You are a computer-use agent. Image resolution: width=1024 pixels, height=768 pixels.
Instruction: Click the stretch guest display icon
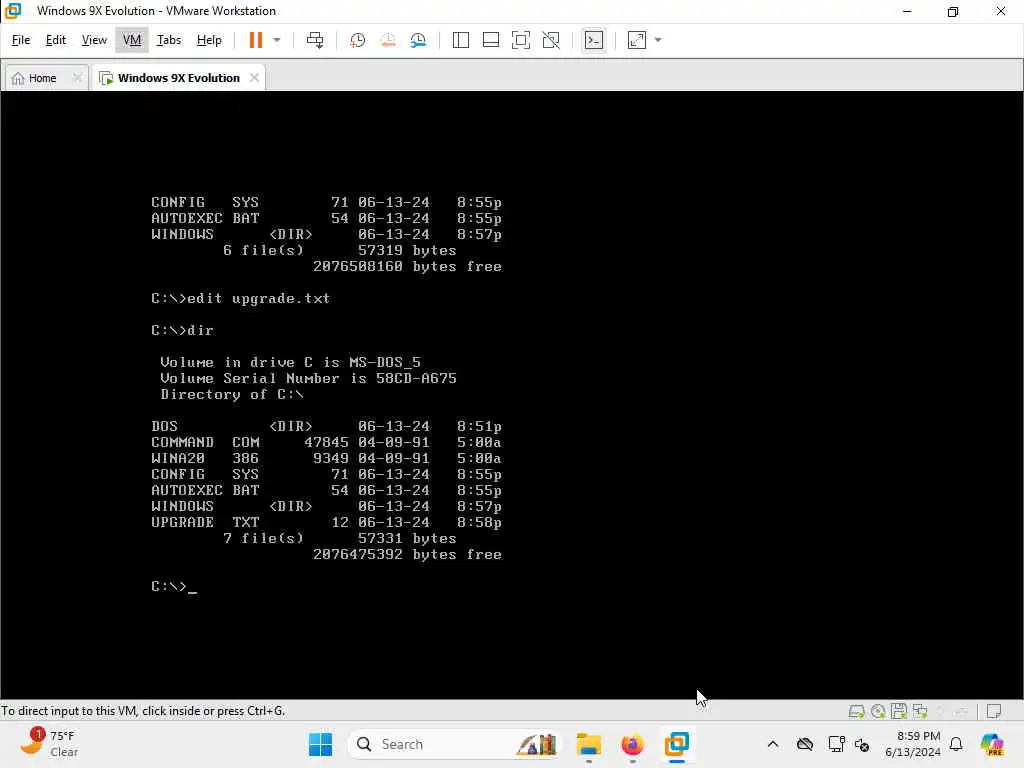pos(637,40)
